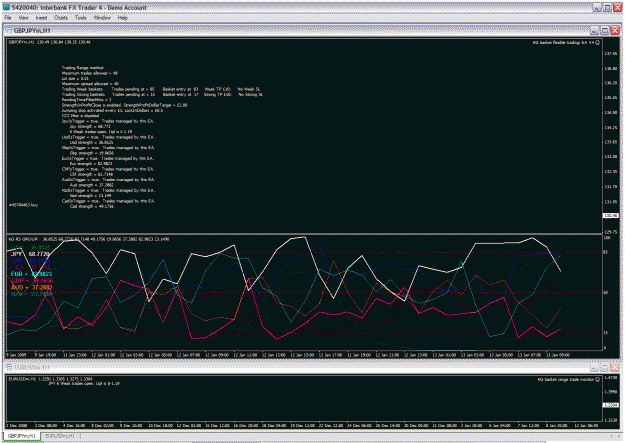Screen dimensions: 625x443
Task: Click the GBP legend entry in indicator
Action: pos(31,281)
